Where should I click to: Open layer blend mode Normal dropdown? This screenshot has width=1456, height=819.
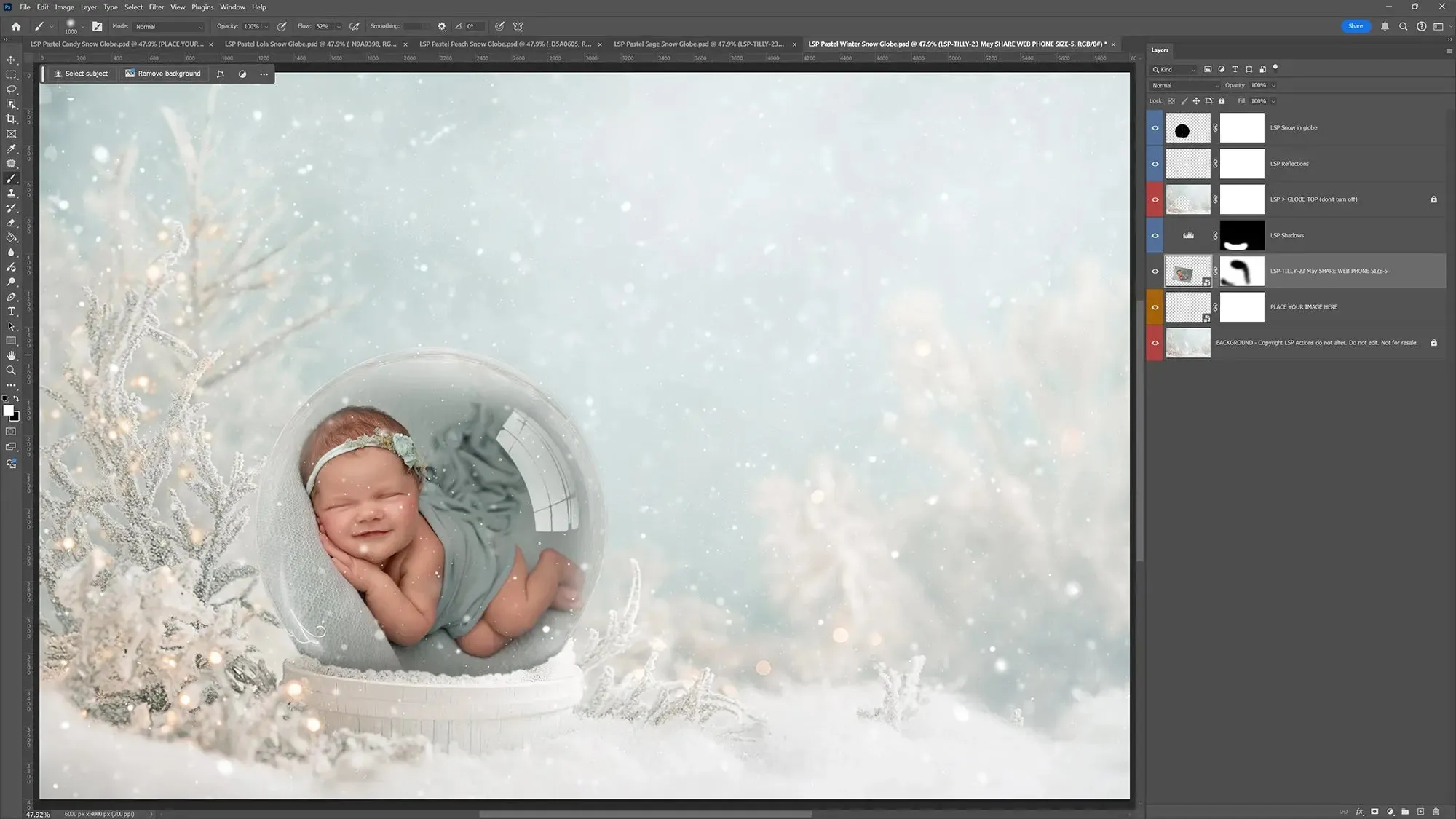pyautogui.click(x=1185, y=86)
